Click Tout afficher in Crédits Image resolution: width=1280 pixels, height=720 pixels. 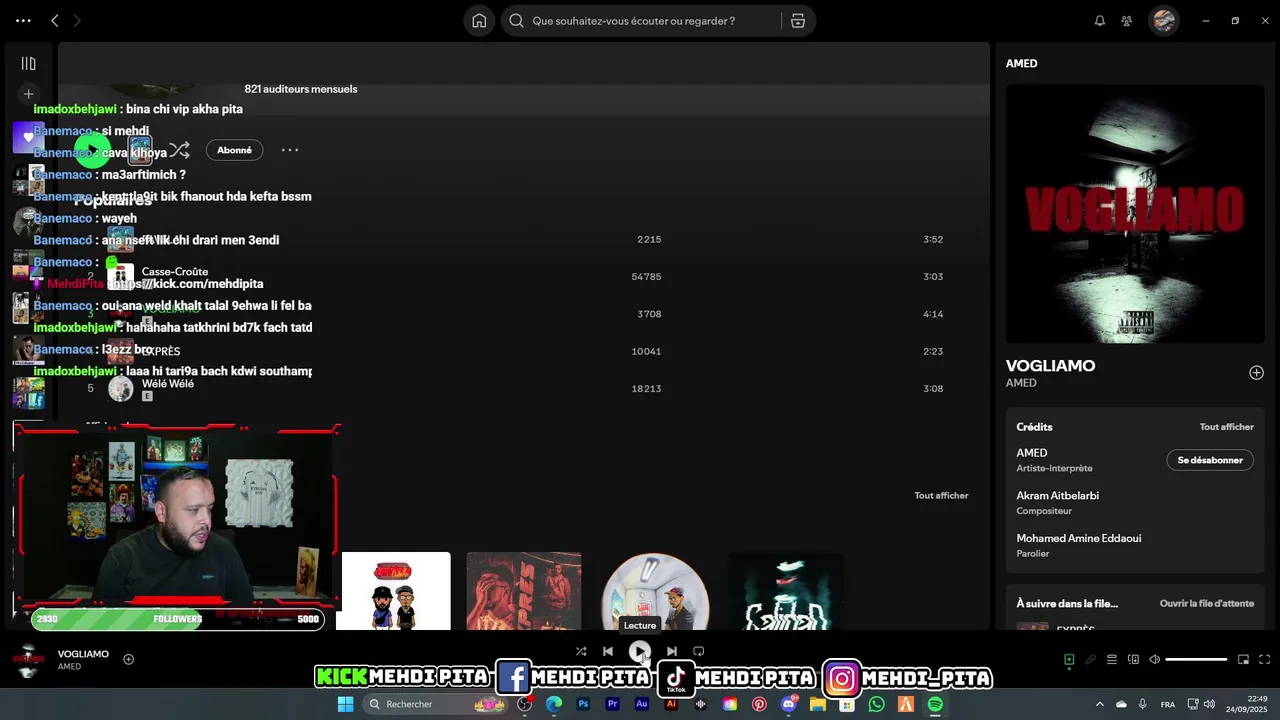(x=1226, y=427)
